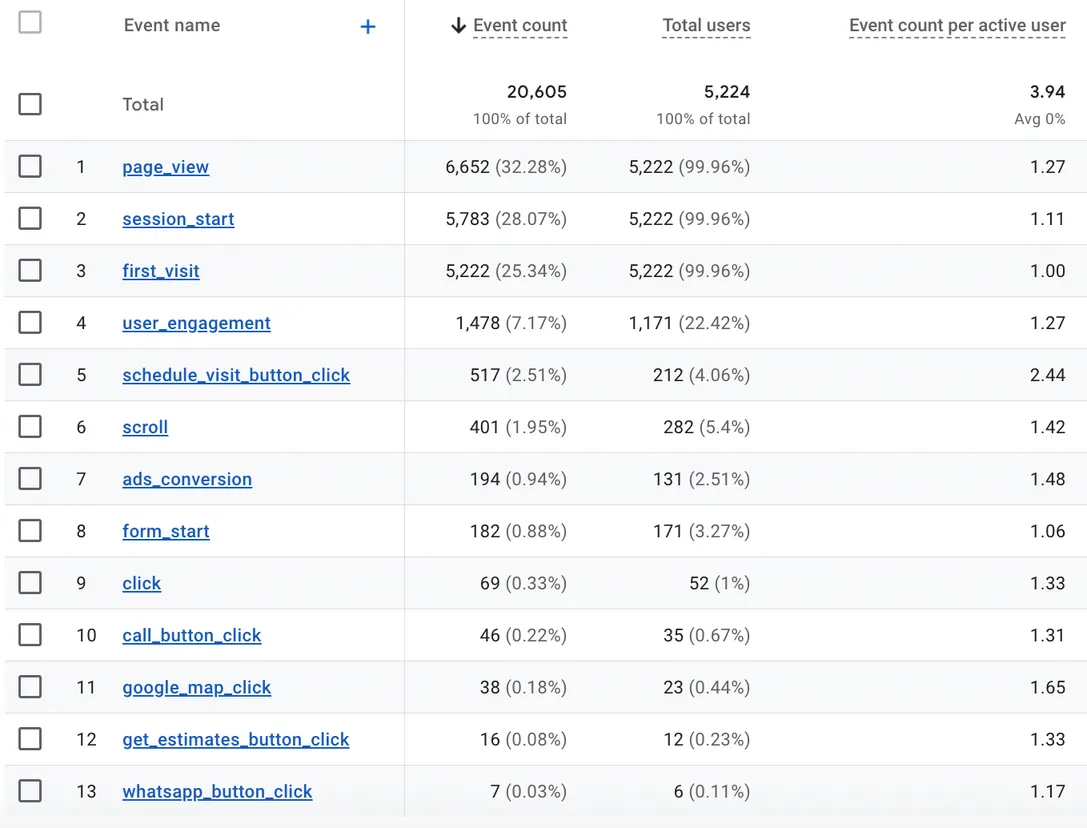
Task: Select the scroll row checkbox
Action: tap(30, 426)
